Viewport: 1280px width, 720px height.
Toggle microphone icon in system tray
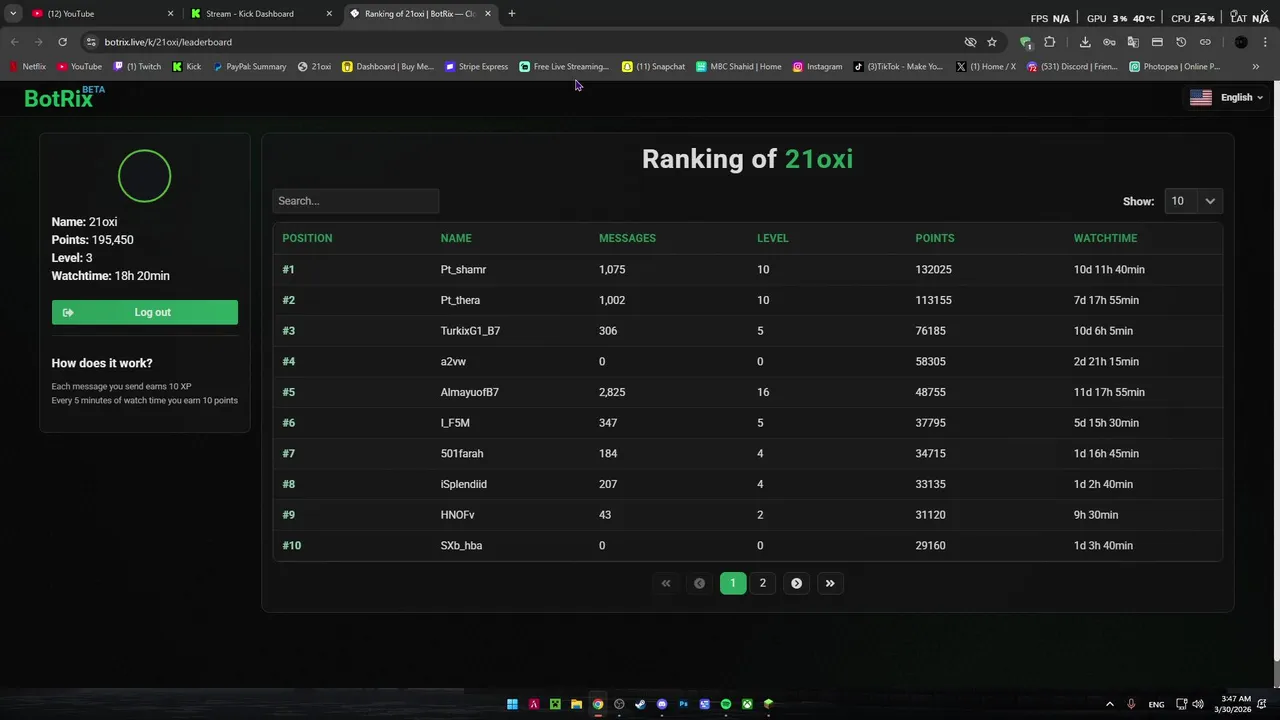(1131, 704)
